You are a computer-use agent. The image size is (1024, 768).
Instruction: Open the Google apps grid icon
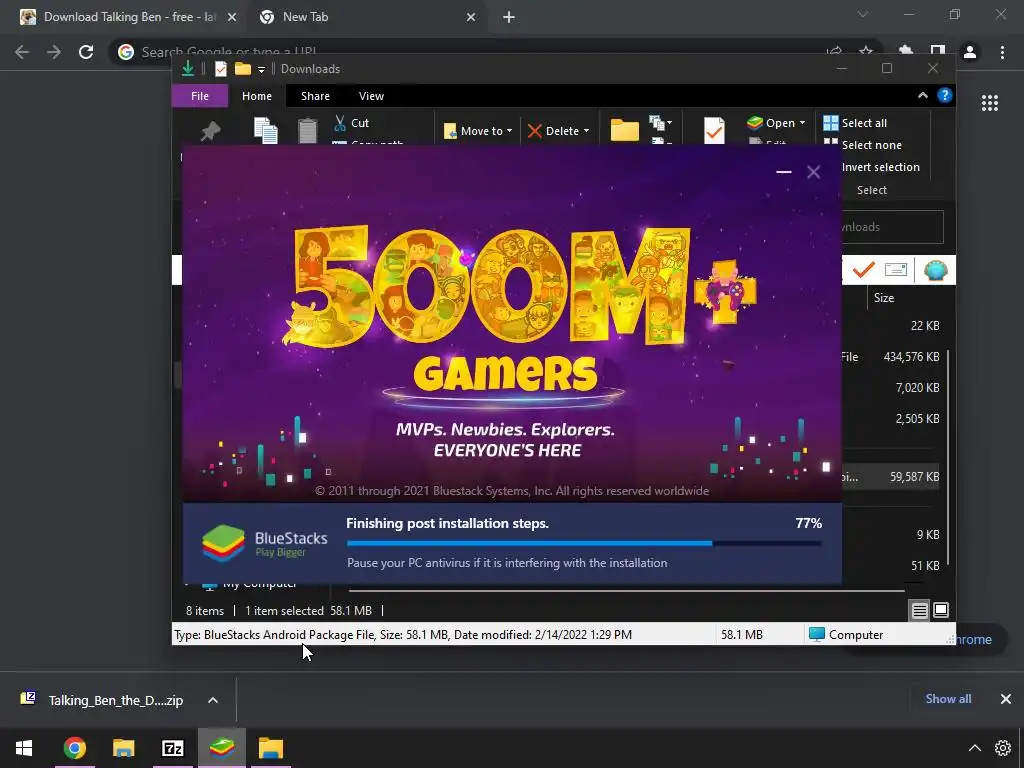pos(989,103)
